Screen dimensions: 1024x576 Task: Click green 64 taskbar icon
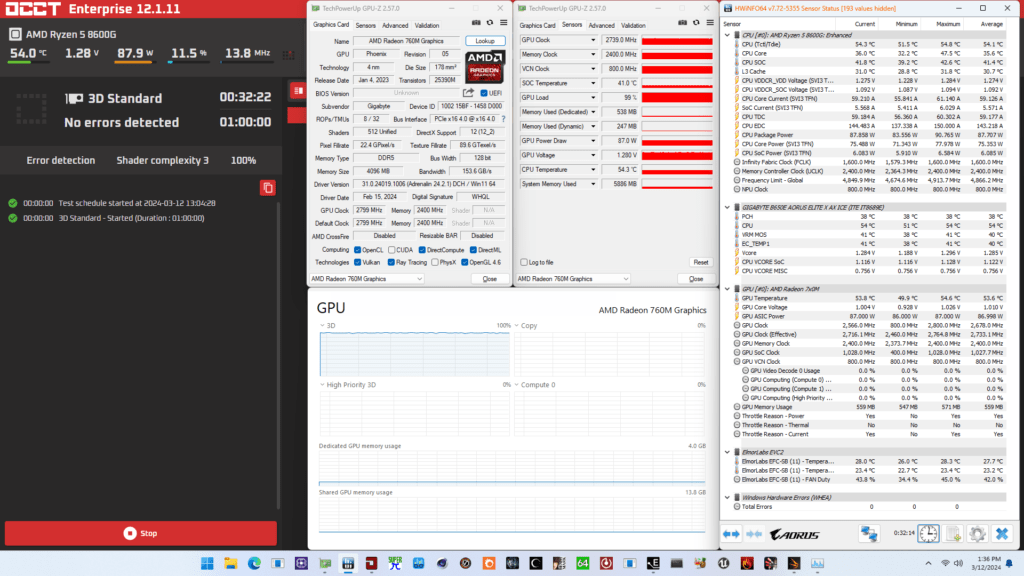tap(583, 563)
